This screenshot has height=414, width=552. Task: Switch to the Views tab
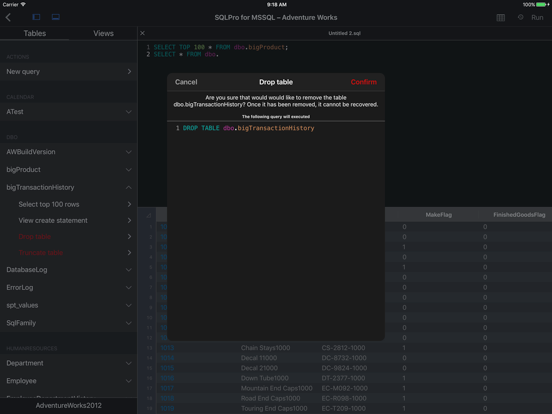coord(103,33)
